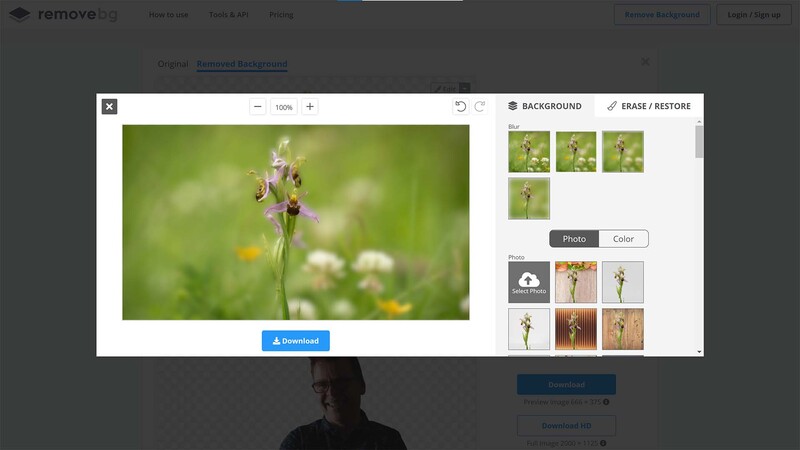Select the first blur thumbnail in the Blur section
Viewport: 800px width, 450px height.
(529, 152)
